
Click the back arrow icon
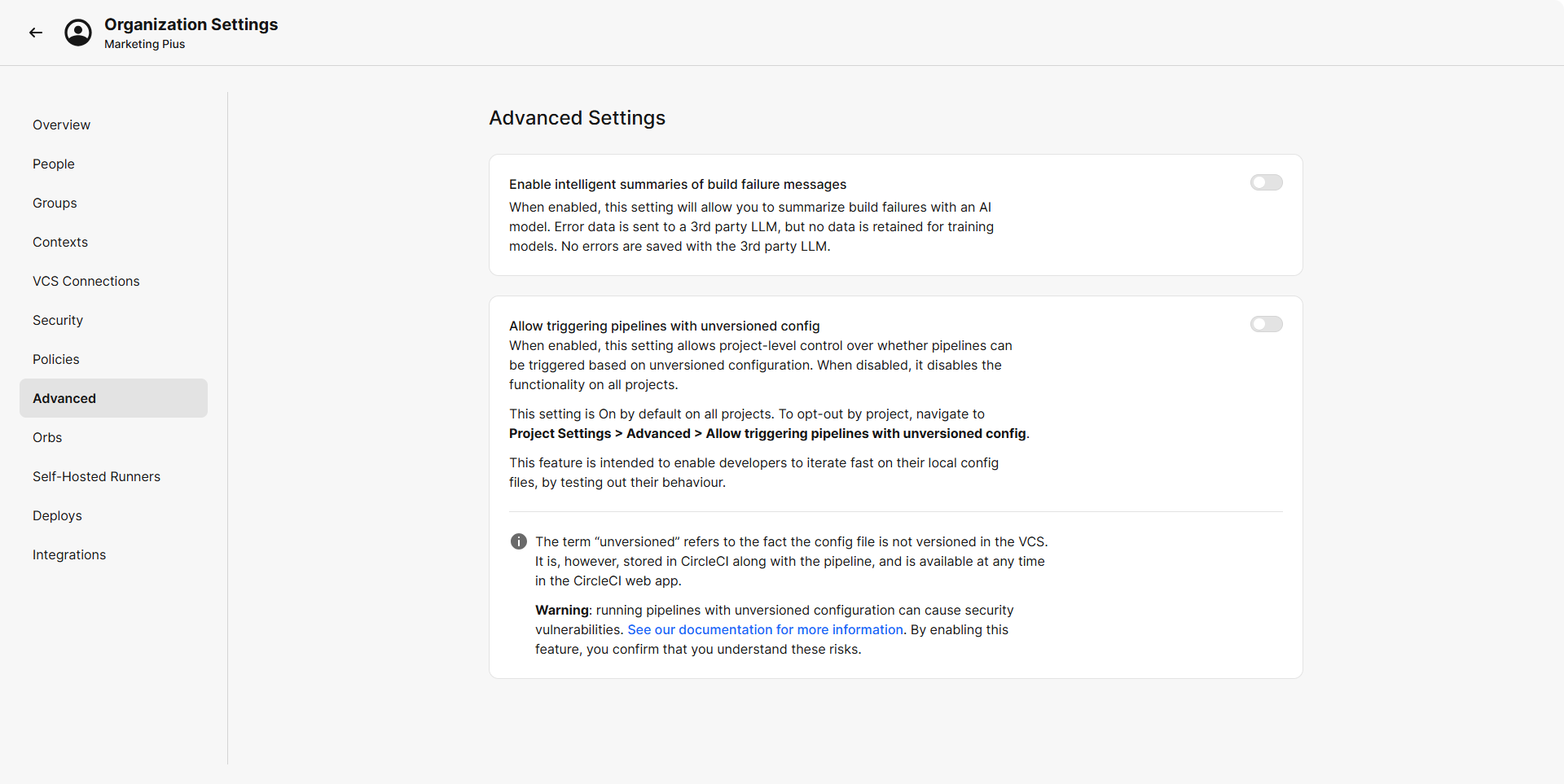pos(36,33)
